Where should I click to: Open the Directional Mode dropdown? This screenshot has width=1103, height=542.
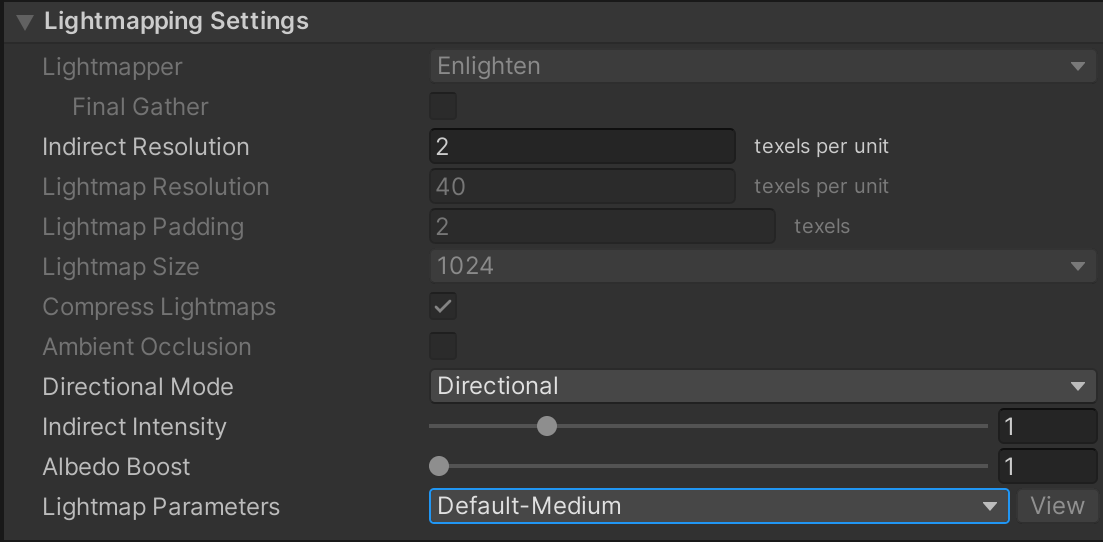pyautogui.click(x=762, y=387)
